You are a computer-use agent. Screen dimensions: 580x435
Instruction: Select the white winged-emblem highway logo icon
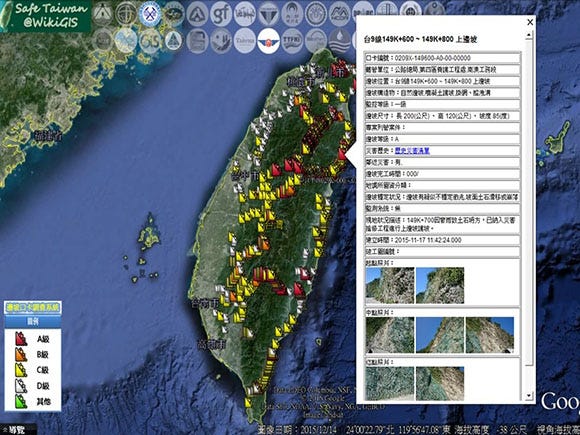point(269,40)
